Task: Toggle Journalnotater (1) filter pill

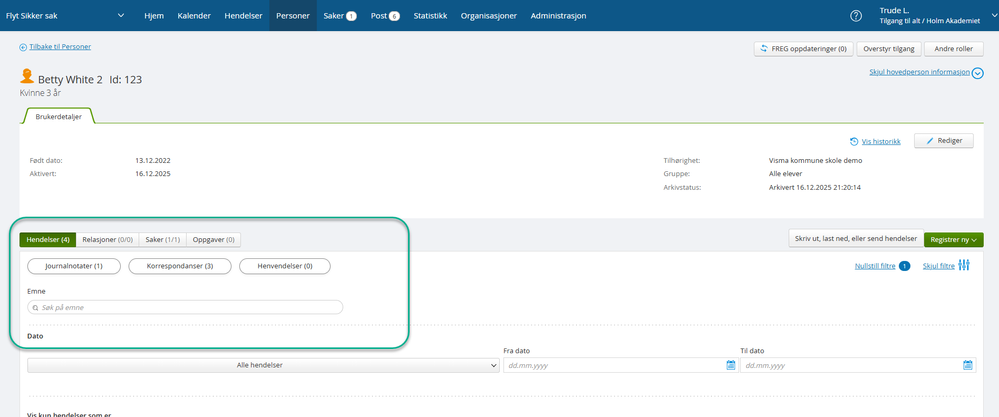Action: click(x=74, y=266)
